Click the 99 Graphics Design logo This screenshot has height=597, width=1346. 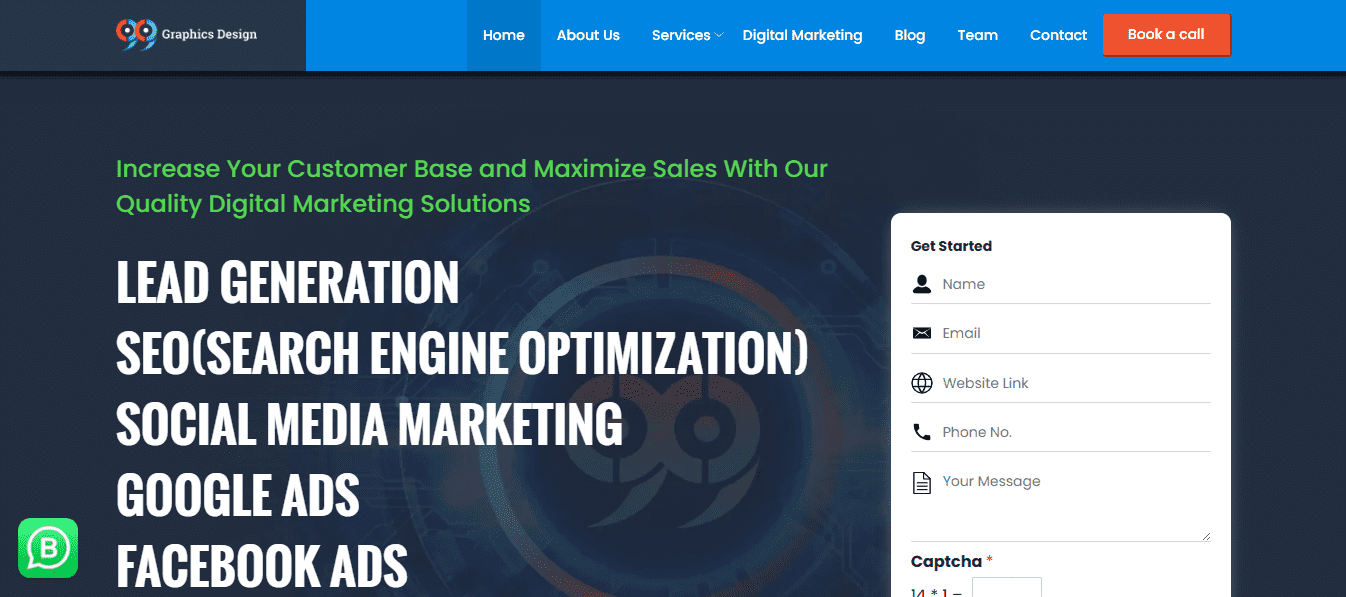[x=186, y=34]
